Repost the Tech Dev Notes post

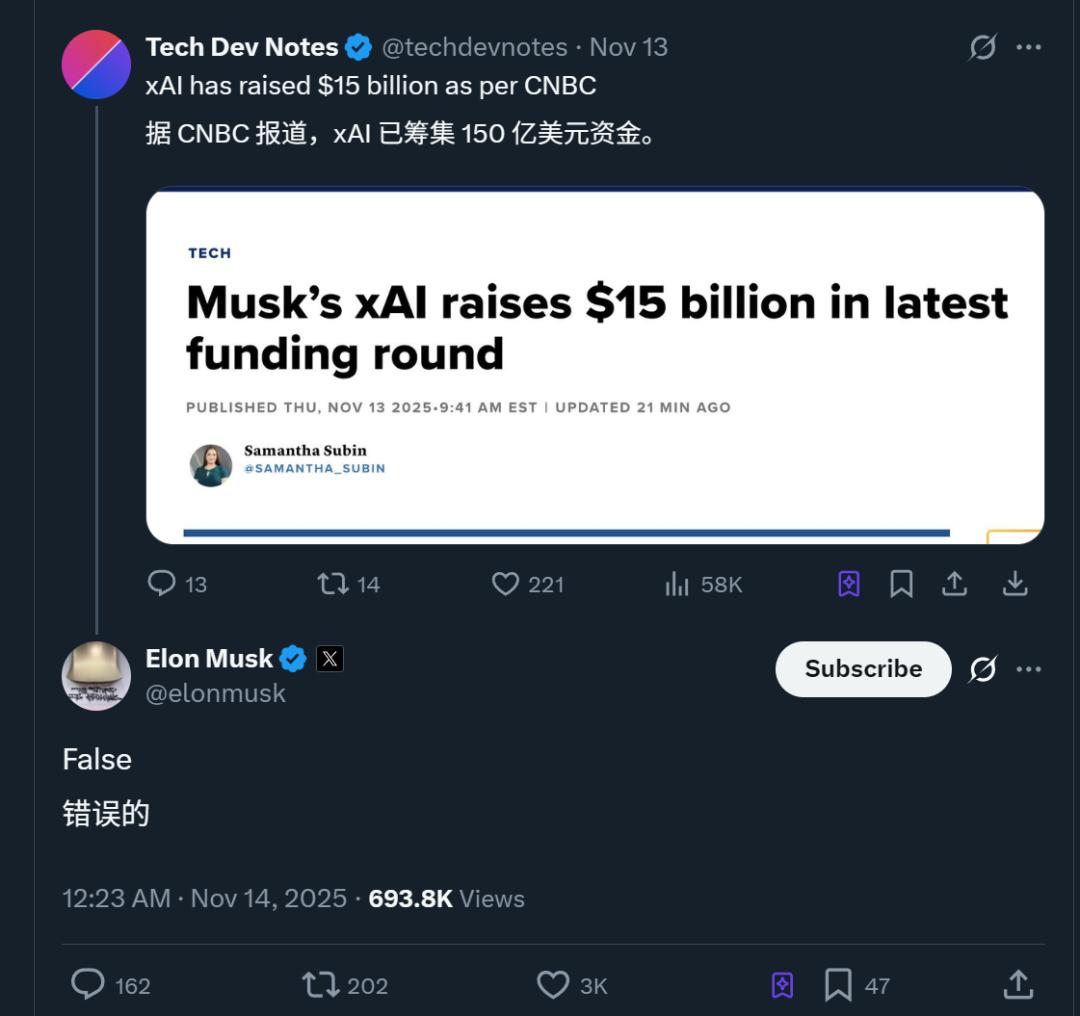pyautogui.click(x=333, y=584)
